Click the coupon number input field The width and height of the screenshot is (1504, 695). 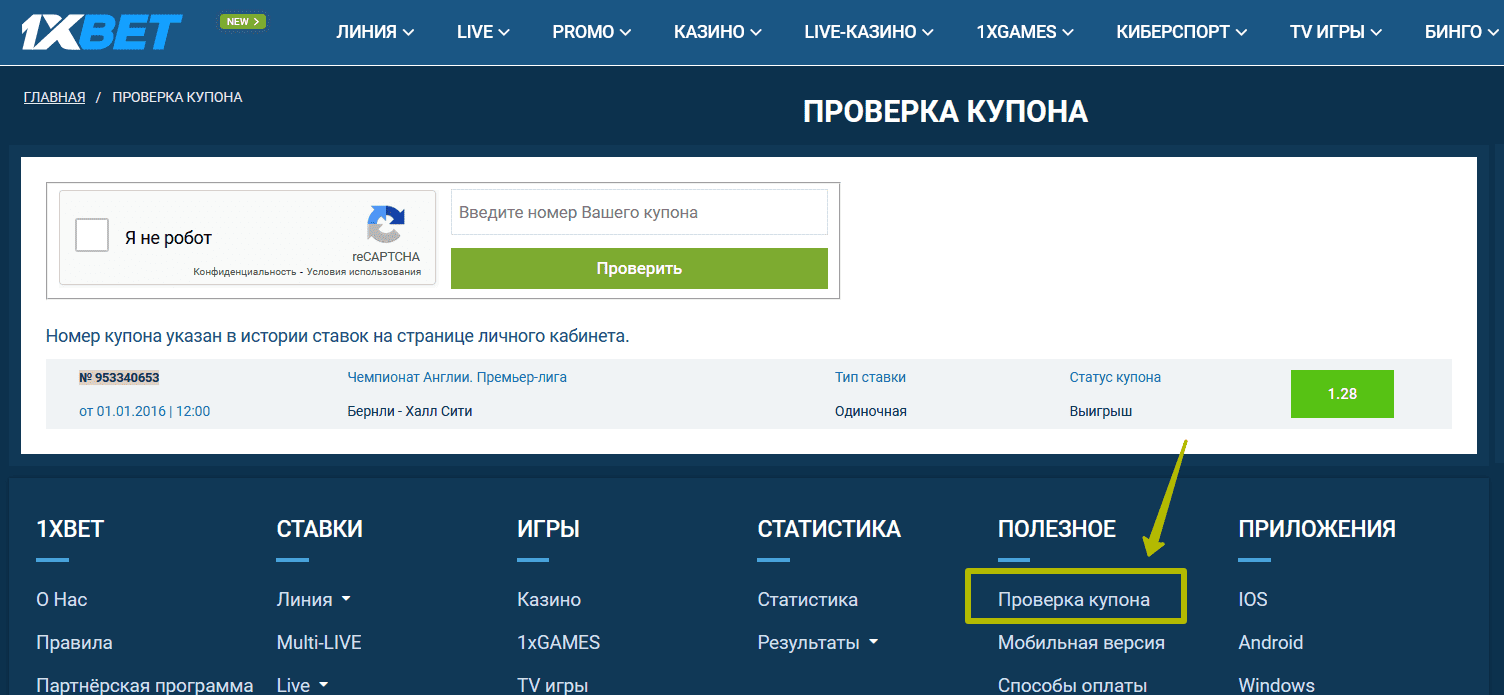point(639,211)
